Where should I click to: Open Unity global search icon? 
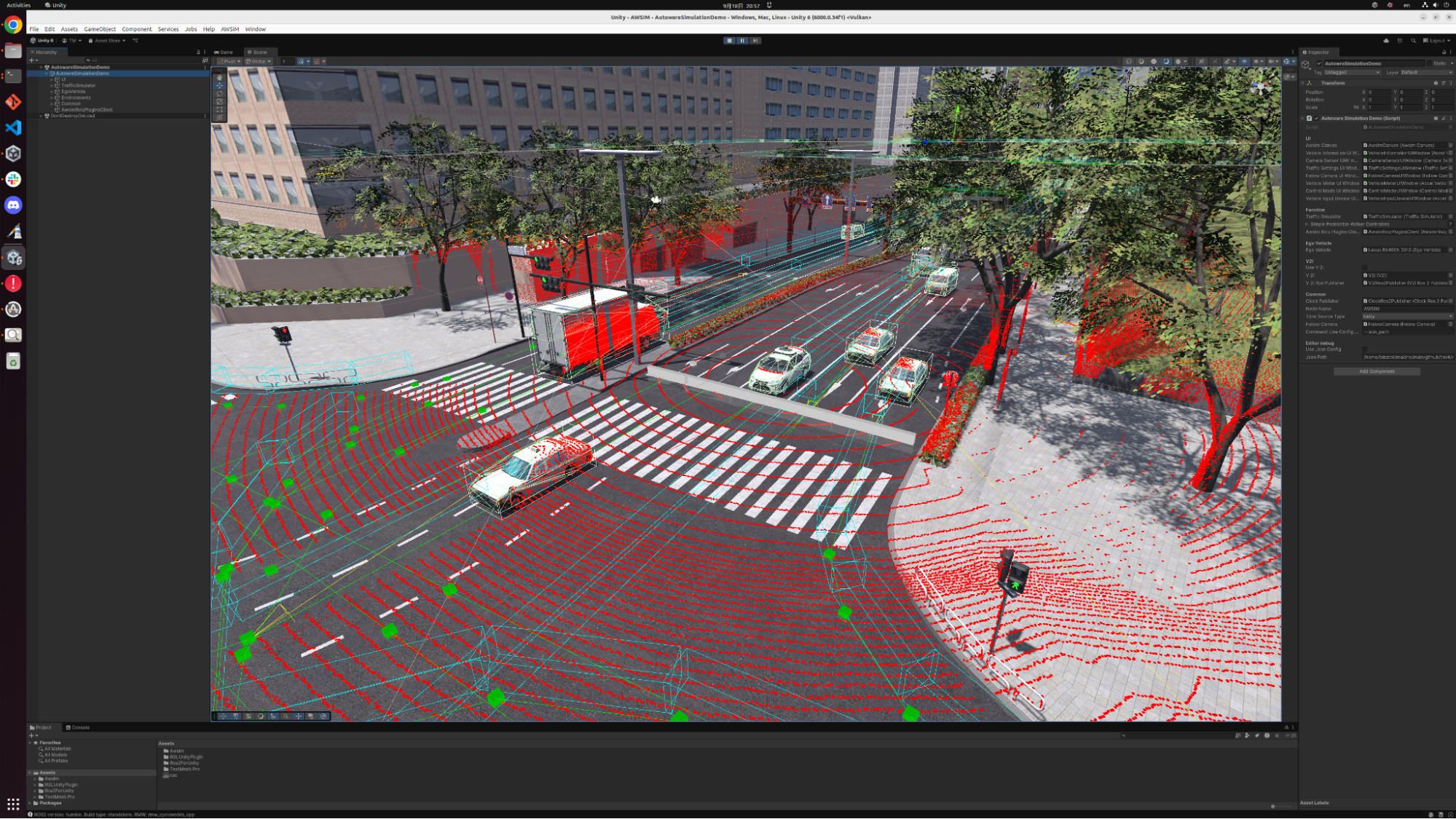1413,41
